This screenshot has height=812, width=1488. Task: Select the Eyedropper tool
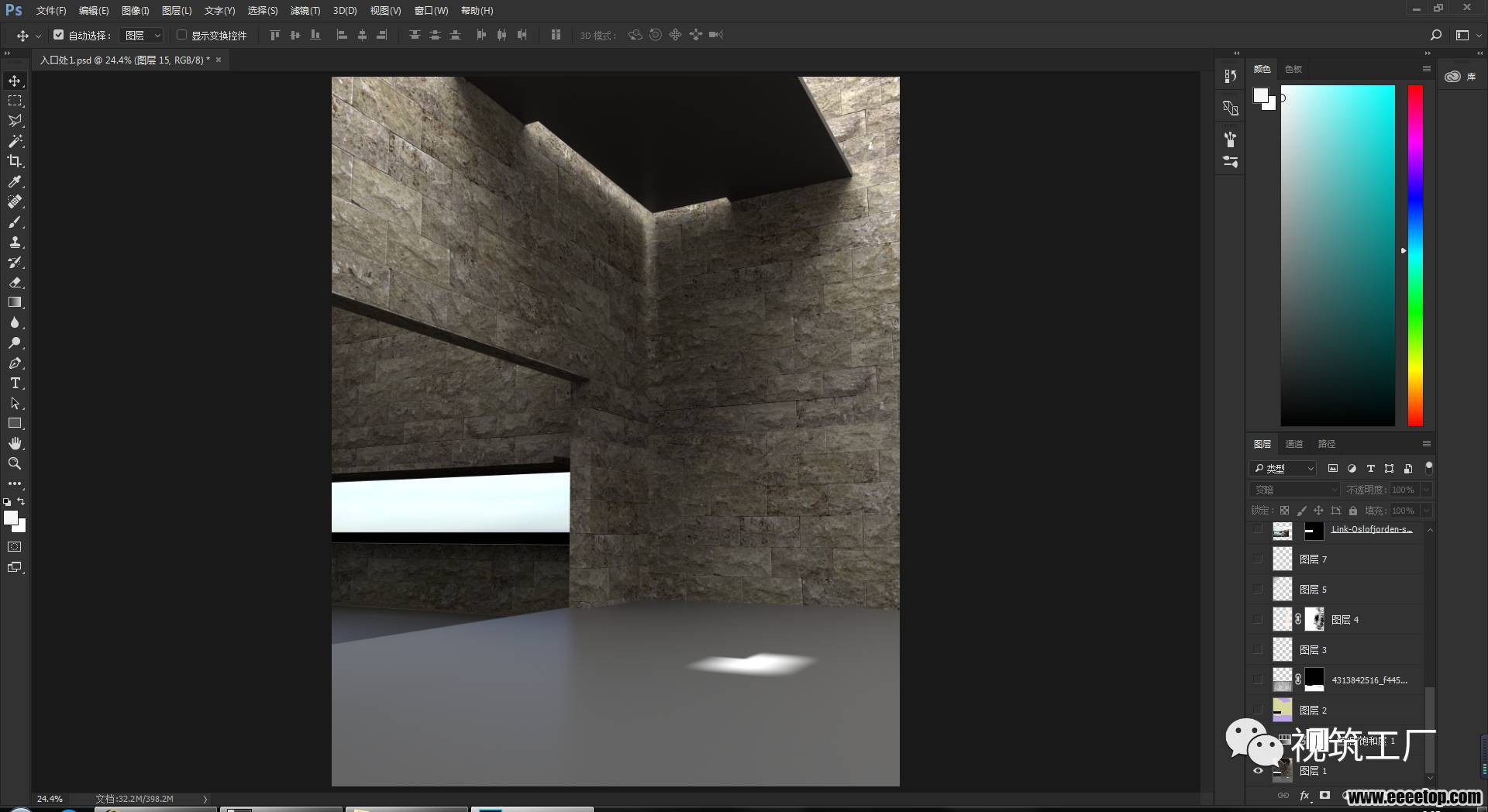(x=15, y=181)
